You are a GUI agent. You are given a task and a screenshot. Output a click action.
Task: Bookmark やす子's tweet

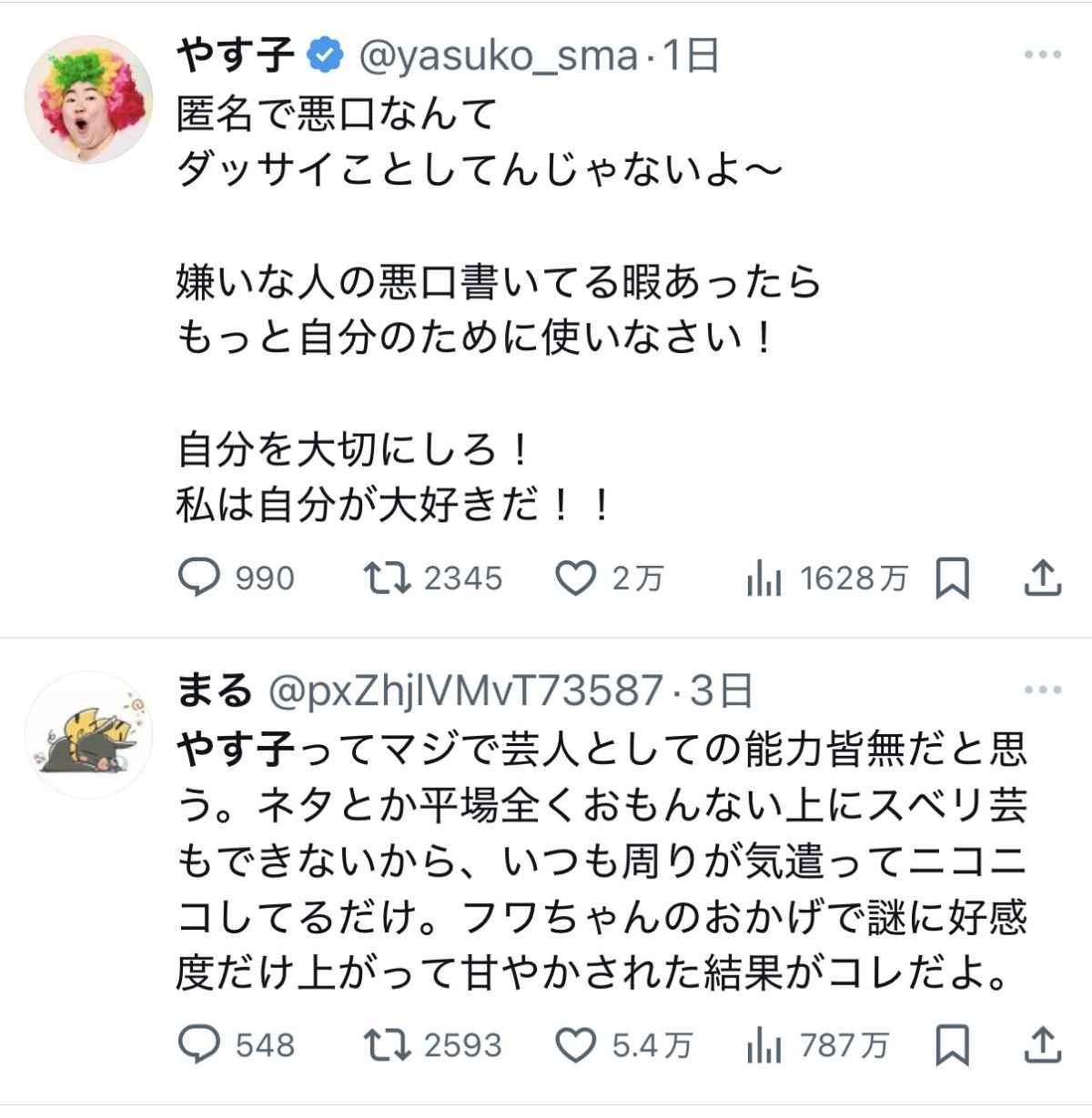pos(952,579)
